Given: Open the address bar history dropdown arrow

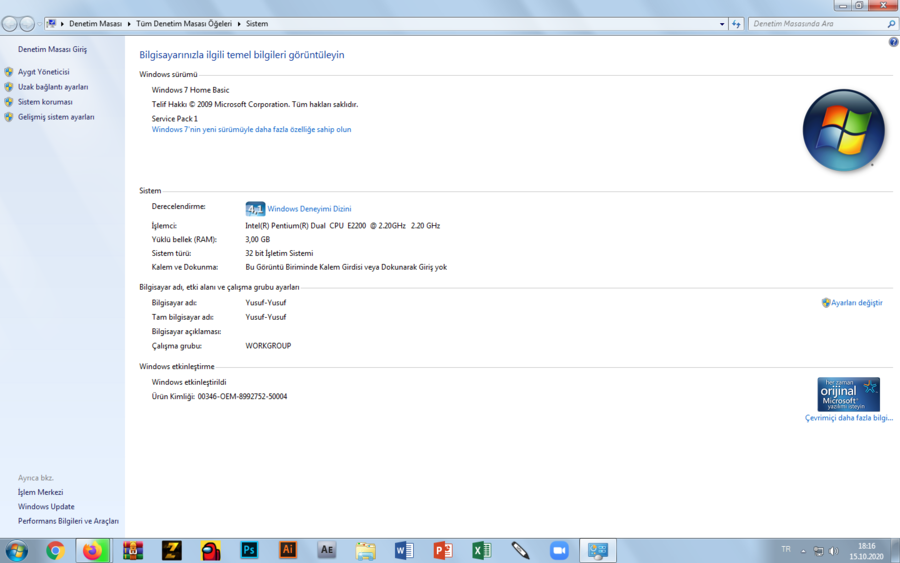Looking at the screenshot, I should 722,24.
